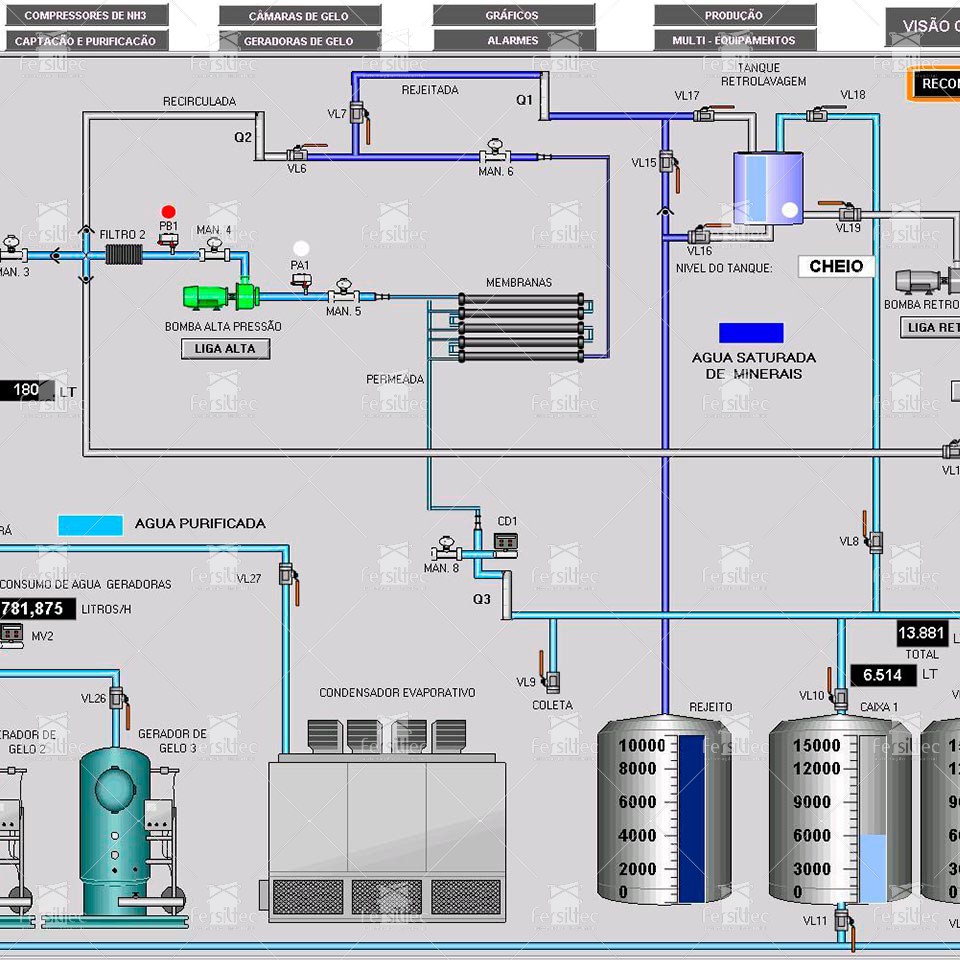Click the MAN. 6 pressure gauge
This screenshot has height=960, width=960.
click(x=495, y=152)
